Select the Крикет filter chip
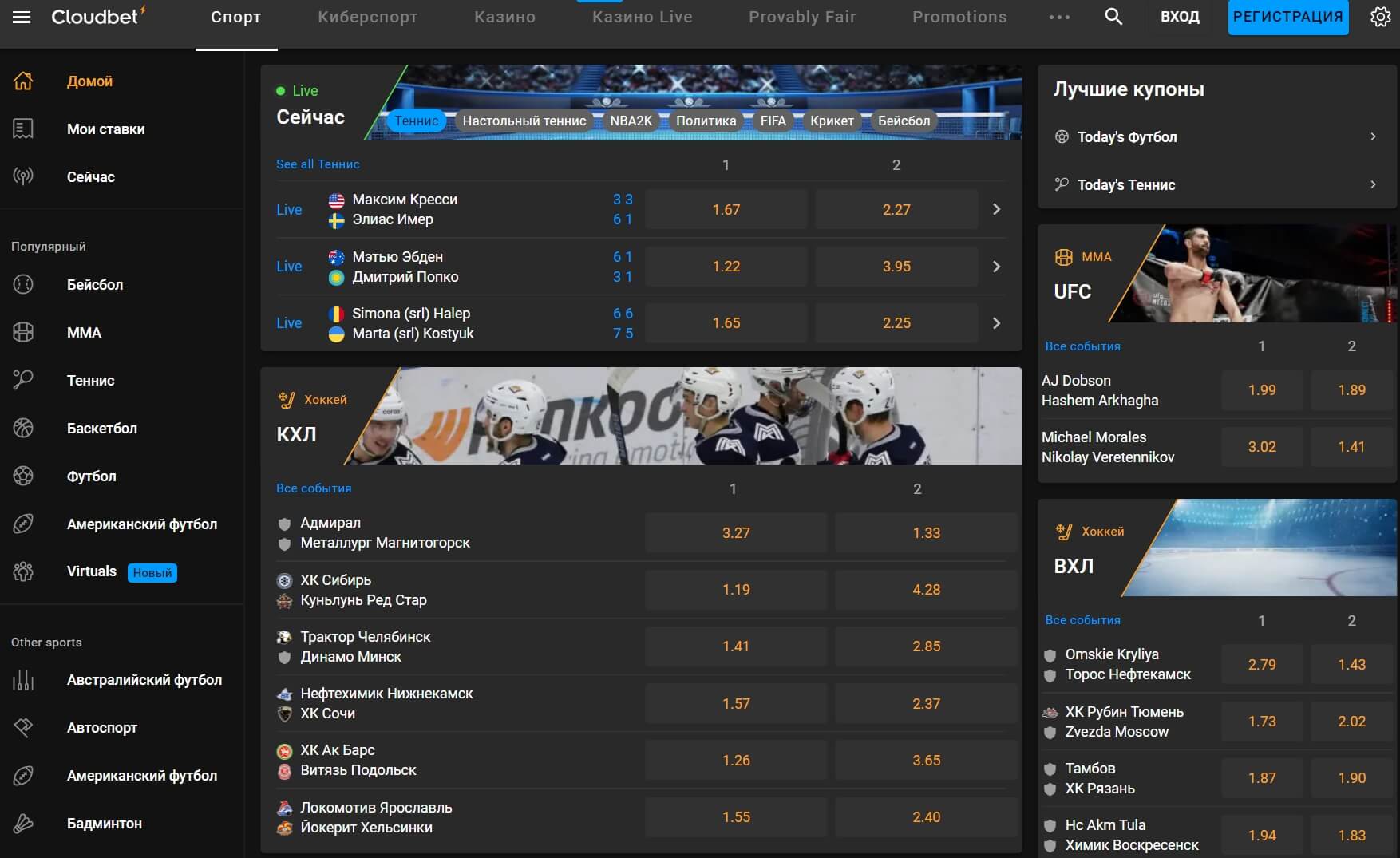Image resolution: width=1400 pixels, height=858 pixels. pyautogui.click(x=832, y=121)
